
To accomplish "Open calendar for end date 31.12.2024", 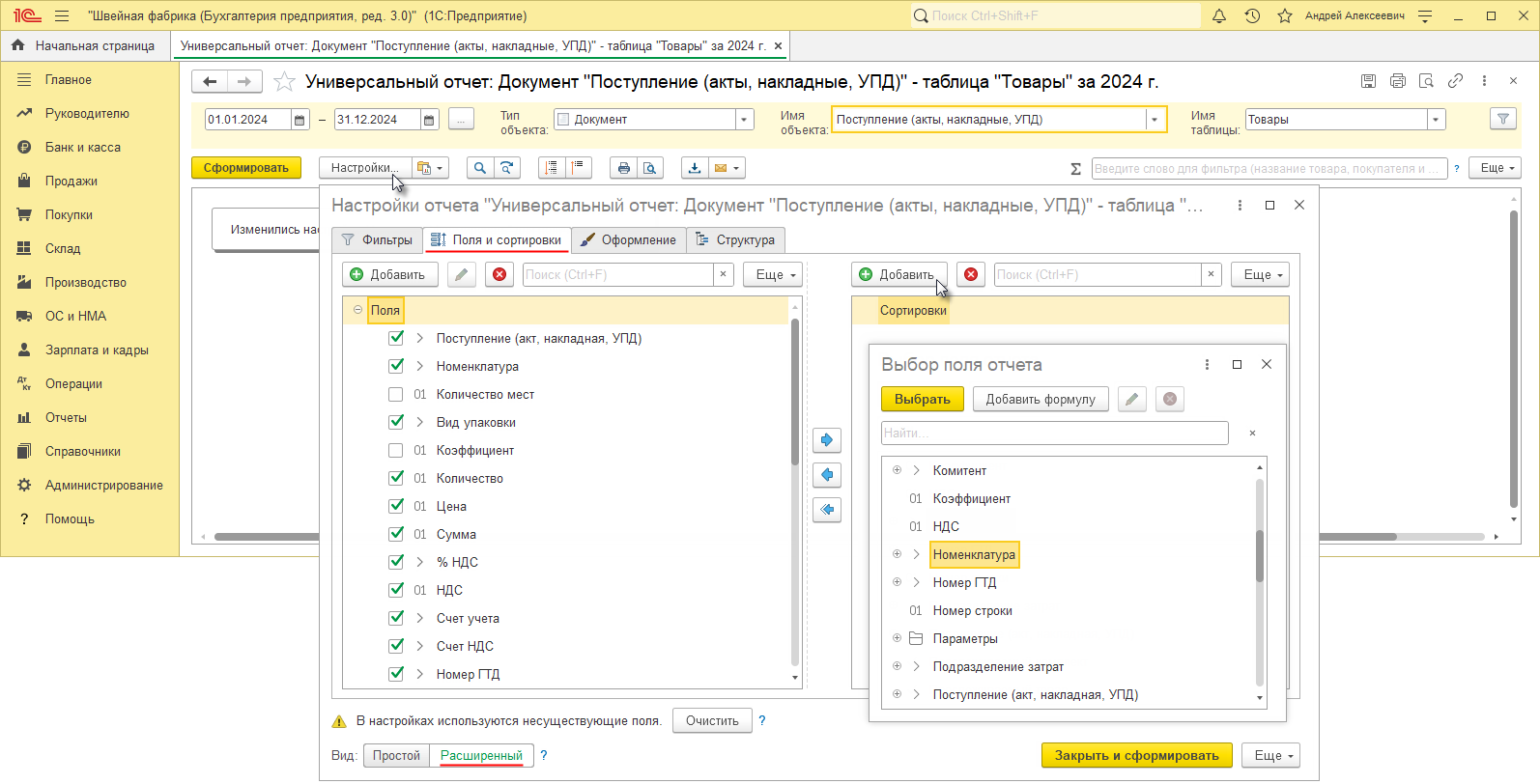I will (429, 120).
